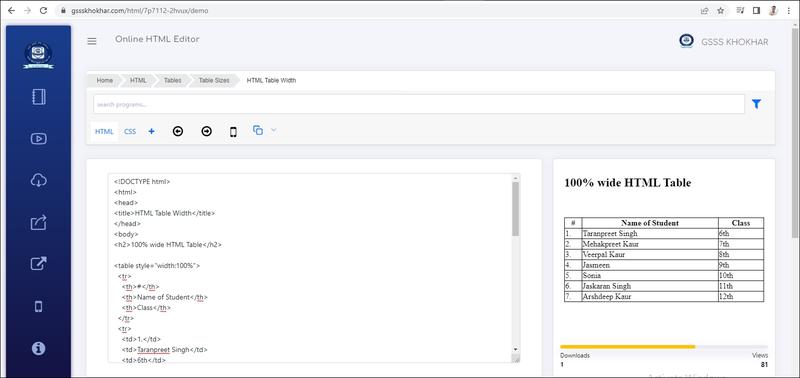
Task: Click the title tag code line
Action: [164, 213]
